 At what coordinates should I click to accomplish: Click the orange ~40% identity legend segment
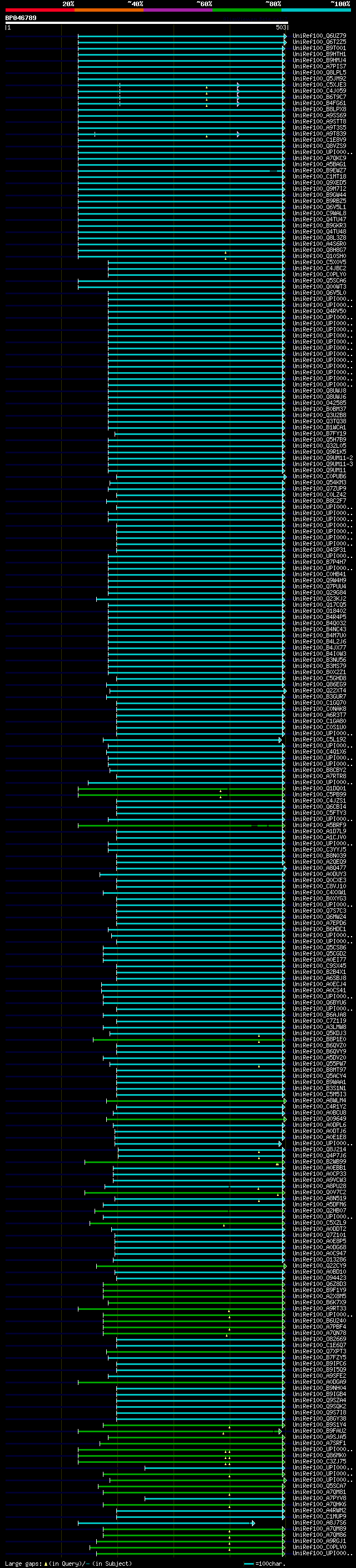point(109,10)
